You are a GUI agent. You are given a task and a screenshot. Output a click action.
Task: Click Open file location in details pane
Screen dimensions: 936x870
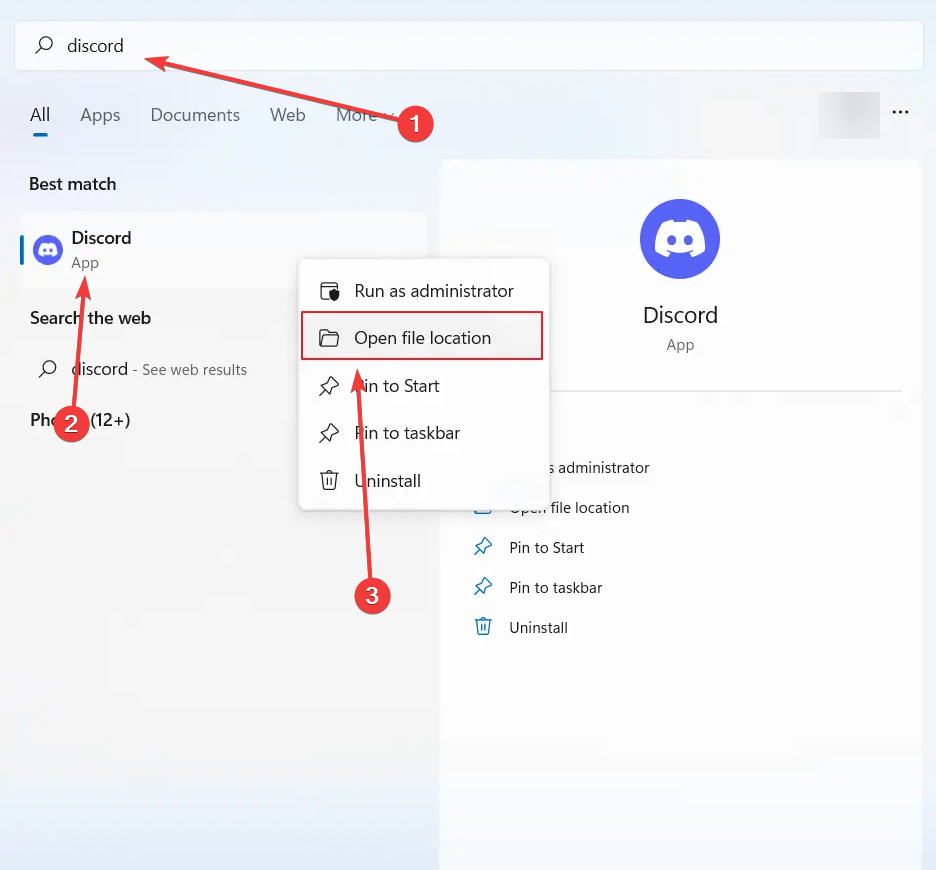(569, 508)
